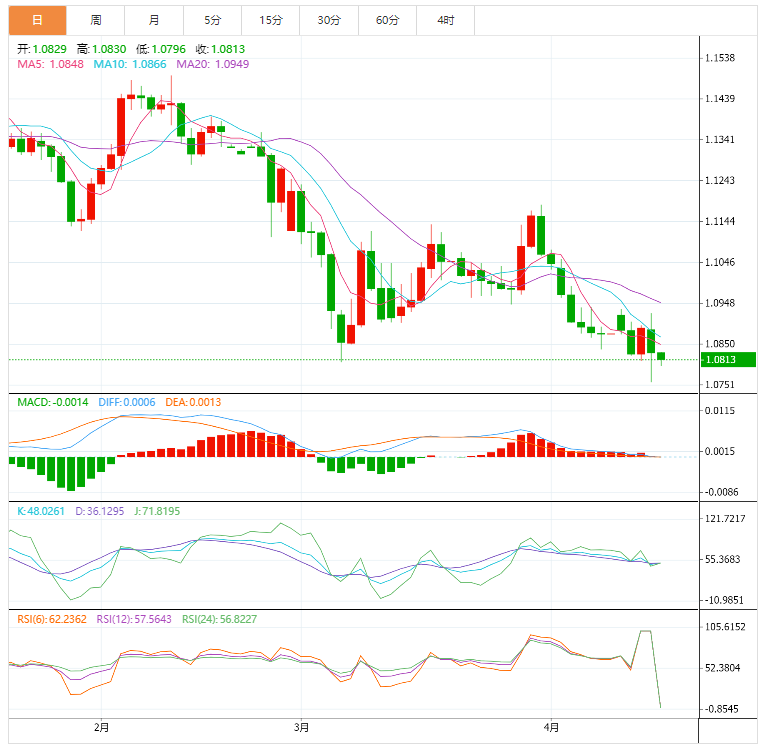
Task: Click the 1.0948 price axis label
Action: pyautogui.click(x=720, y=303)
